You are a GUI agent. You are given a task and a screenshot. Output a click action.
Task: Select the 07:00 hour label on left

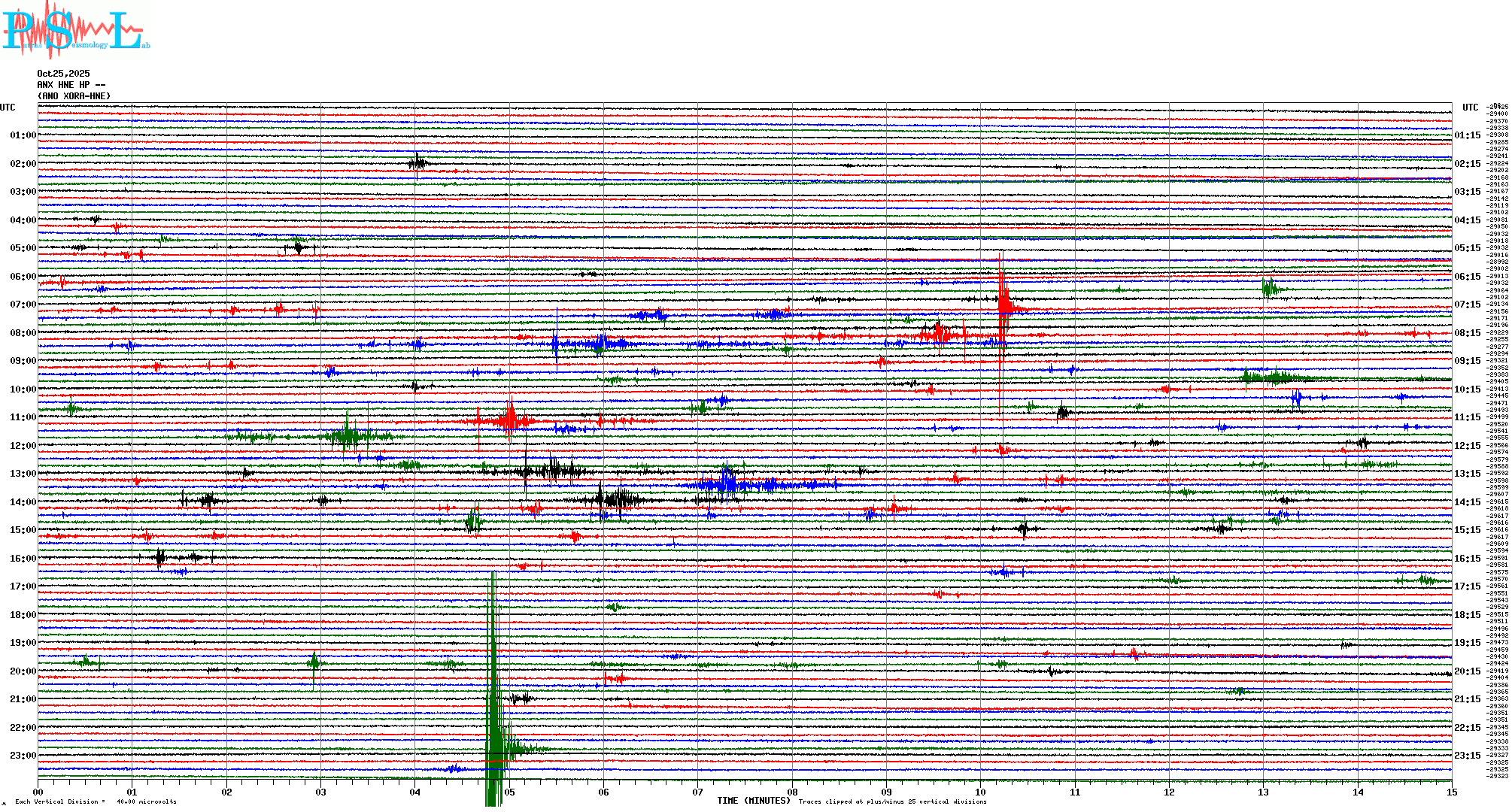click(23, 304)
